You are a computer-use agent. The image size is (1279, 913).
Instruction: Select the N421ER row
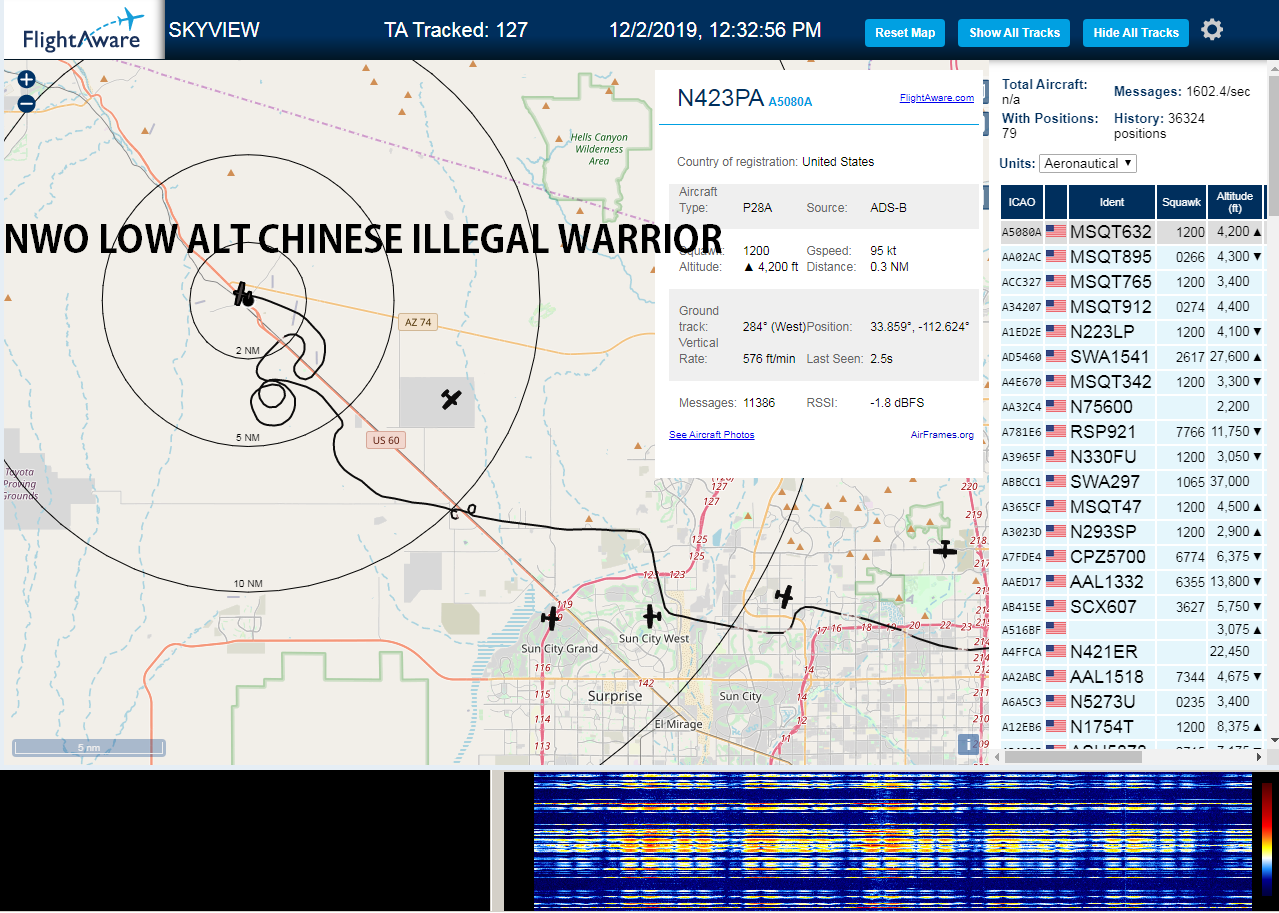(x=1133, y=651)
